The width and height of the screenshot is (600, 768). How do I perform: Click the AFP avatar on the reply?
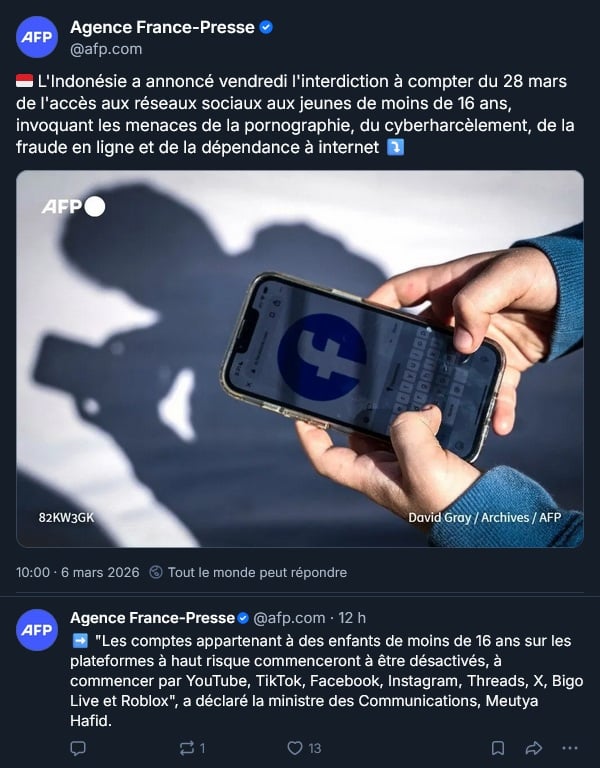click(x=37, y=630)
